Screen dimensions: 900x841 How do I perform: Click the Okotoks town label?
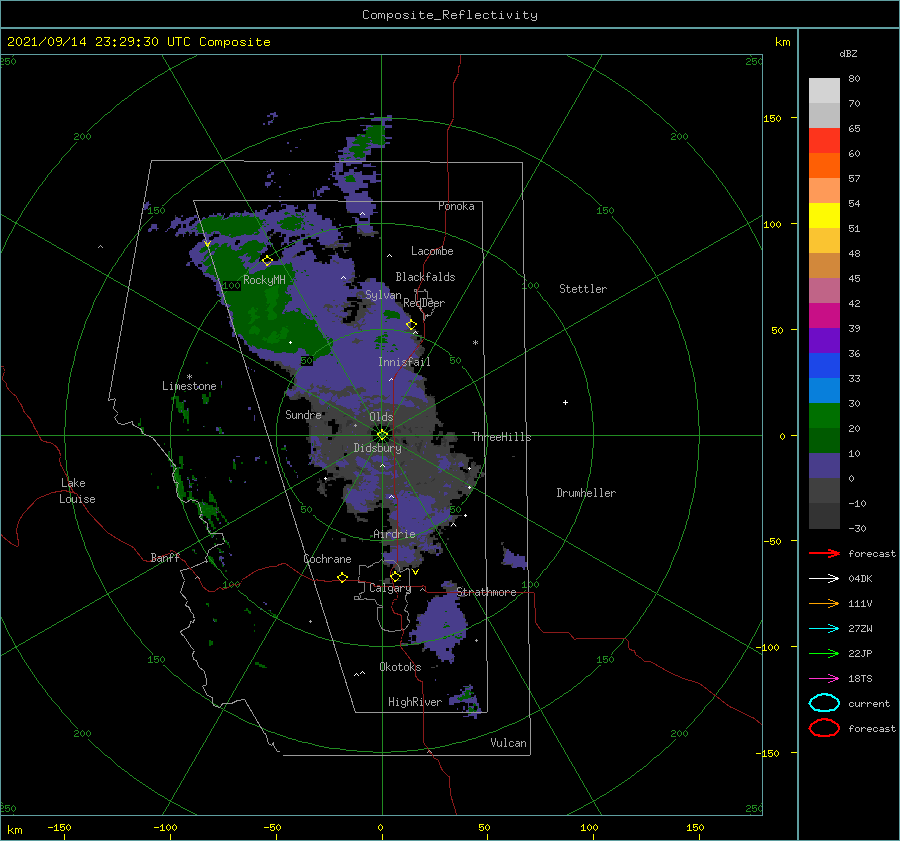click(x=400, y=667)
